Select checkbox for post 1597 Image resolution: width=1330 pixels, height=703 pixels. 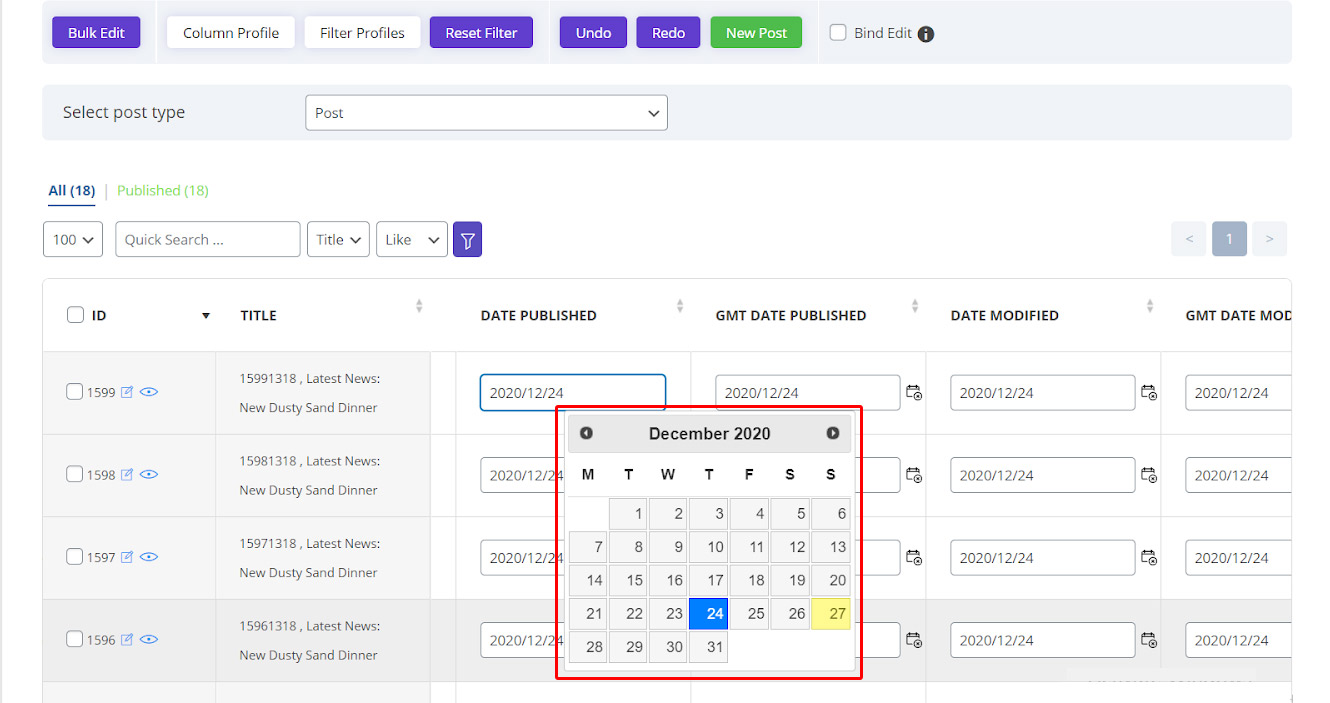pos(74,556)
